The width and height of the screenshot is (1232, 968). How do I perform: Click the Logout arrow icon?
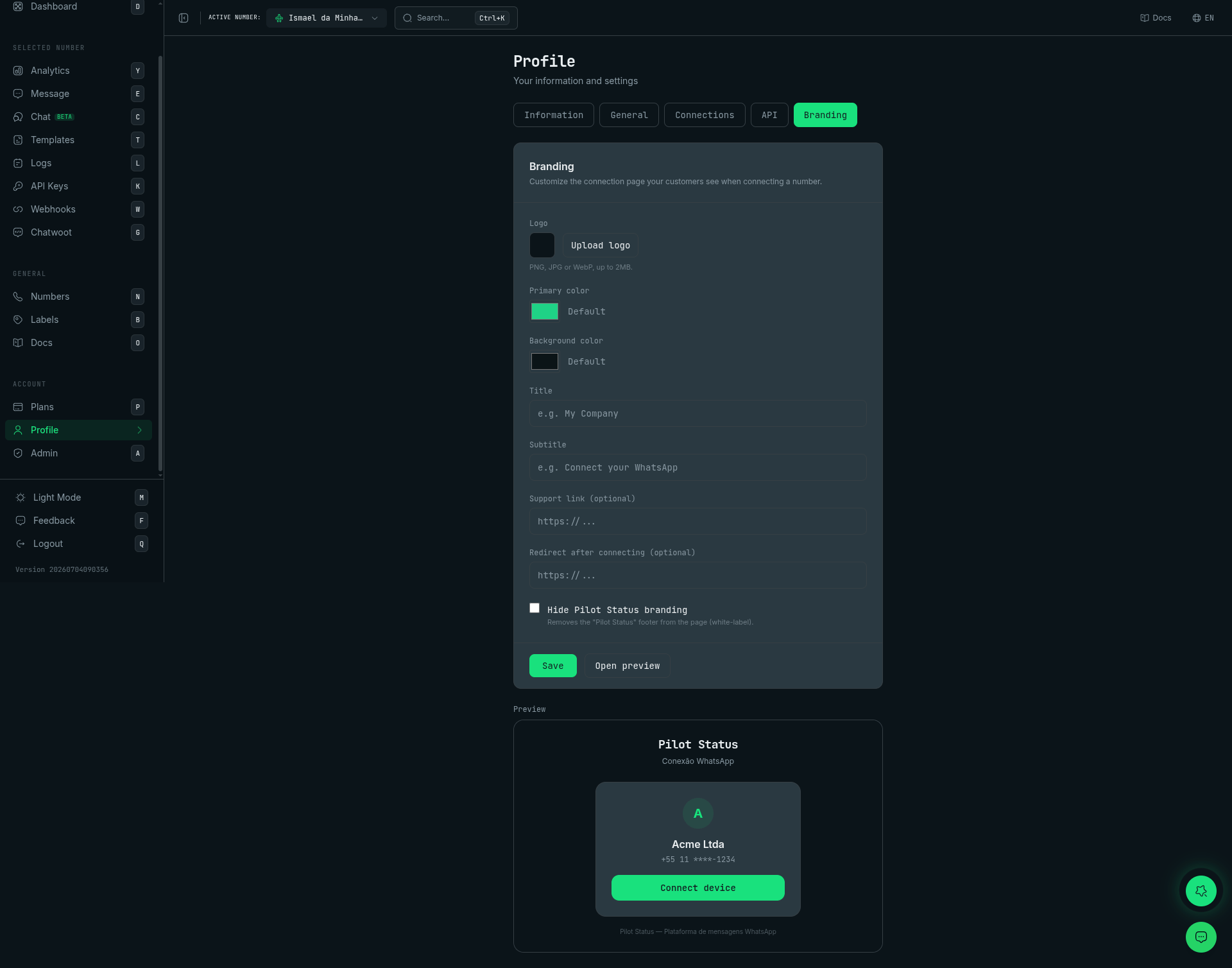click(x=21, y=544)
